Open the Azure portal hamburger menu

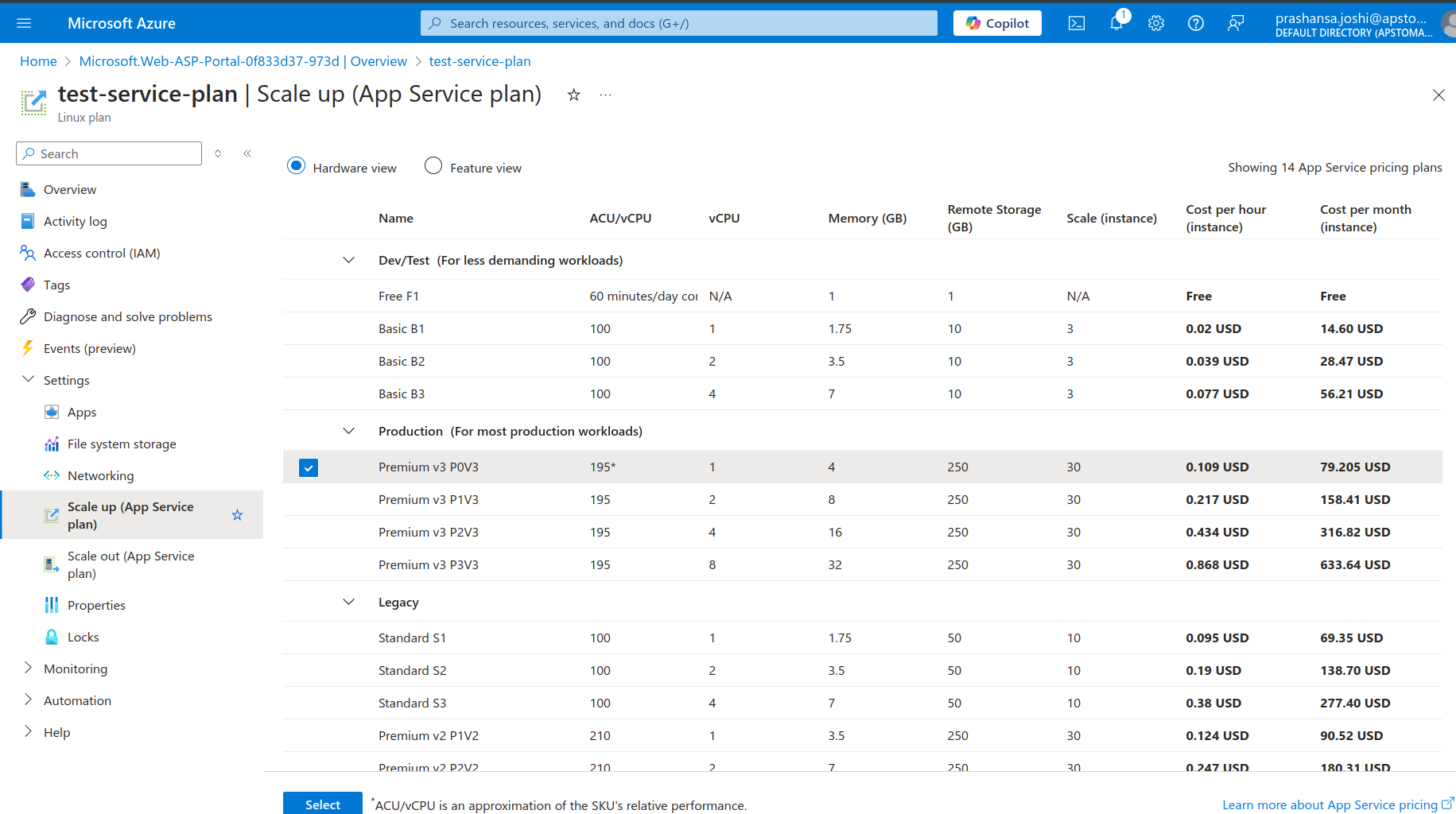[x=24, y=23]
